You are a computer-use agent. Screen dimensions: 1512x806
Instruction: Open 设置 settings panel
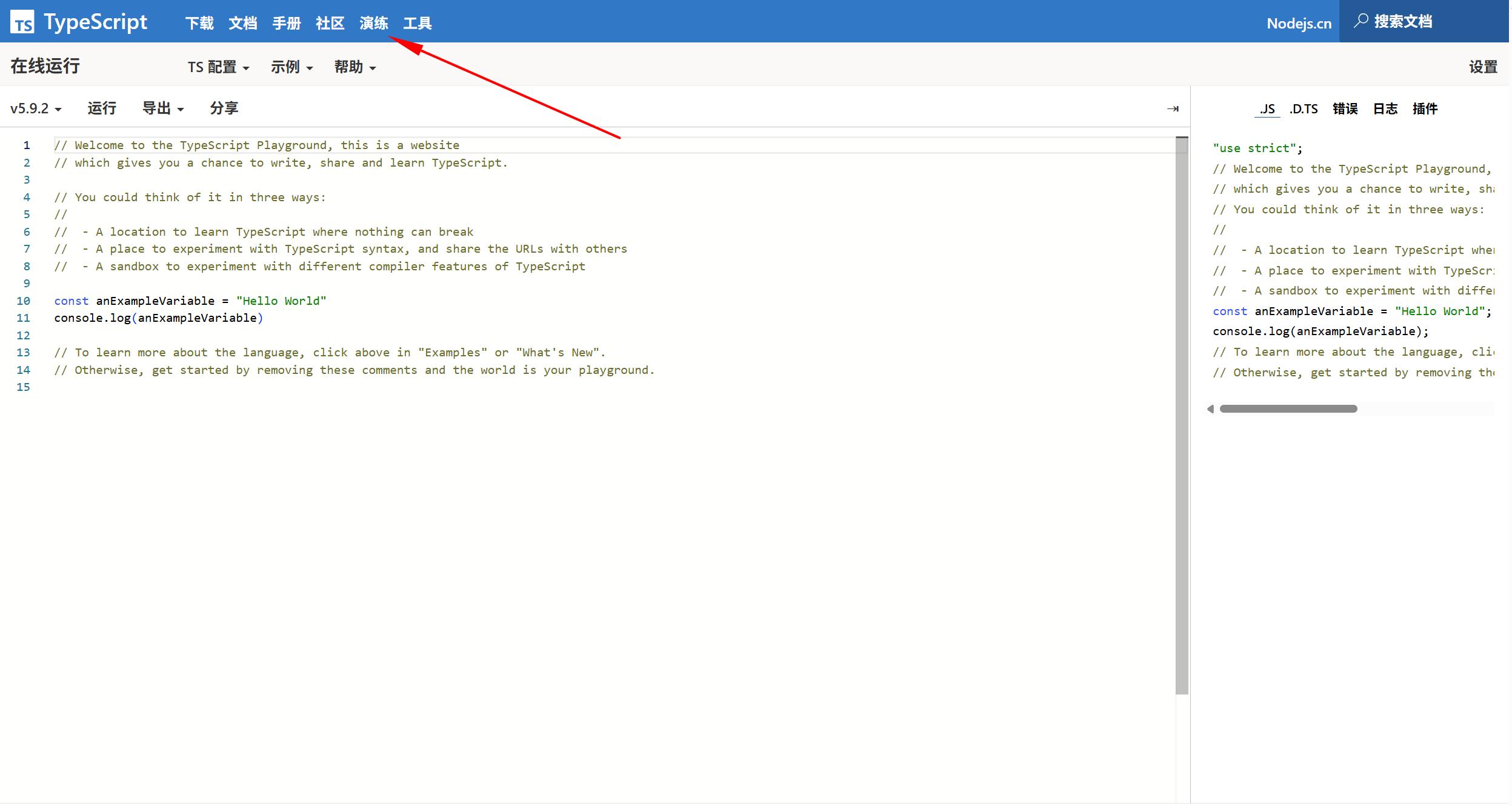tap(1482, 67)
